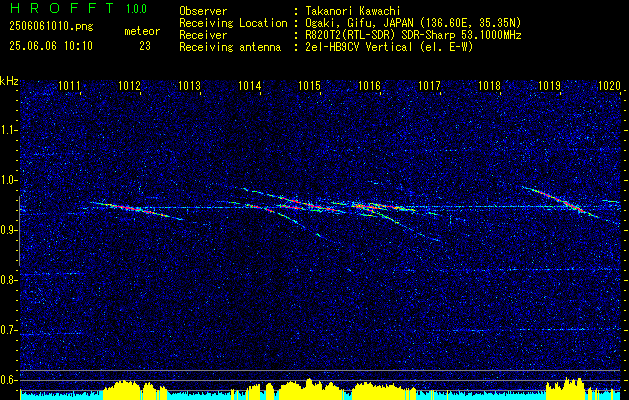Click the Observer name Takanori Kawachi
The image size is (629, 400).
(352, 11)
